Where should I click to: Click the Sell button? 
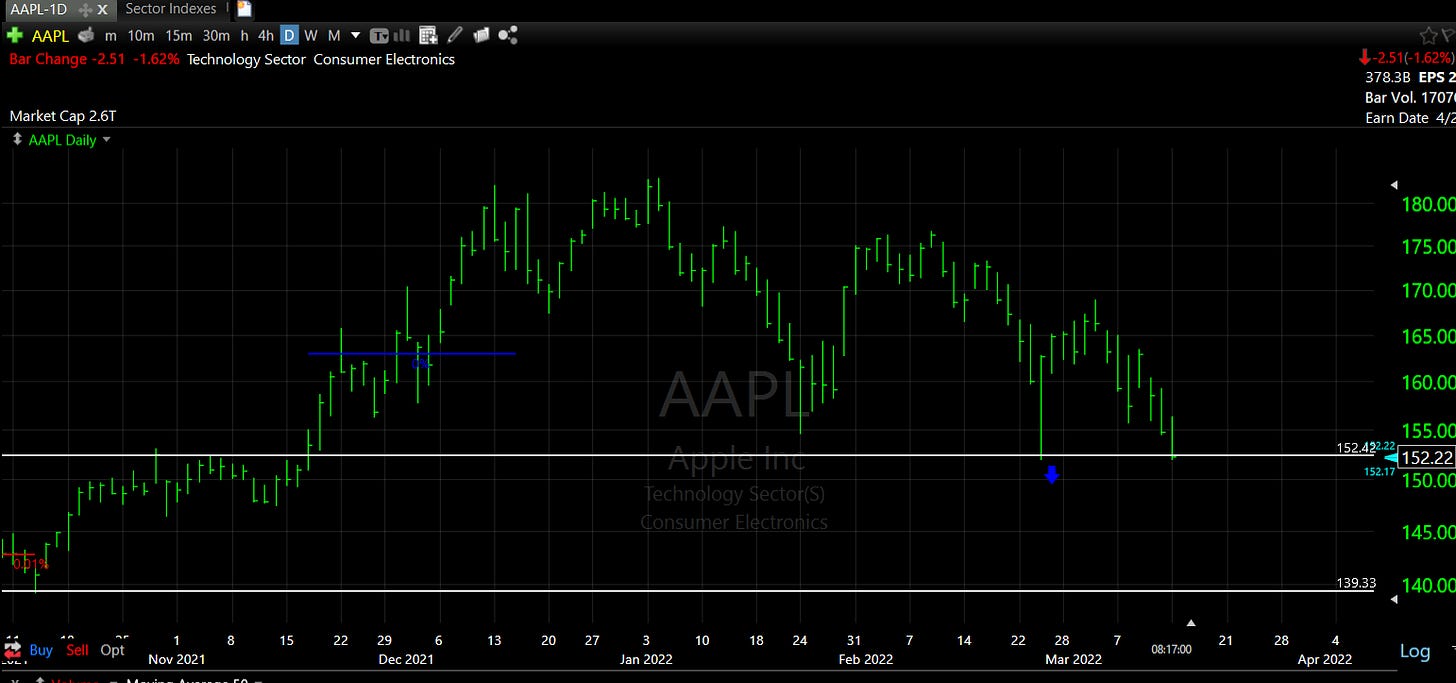[77, 649]
